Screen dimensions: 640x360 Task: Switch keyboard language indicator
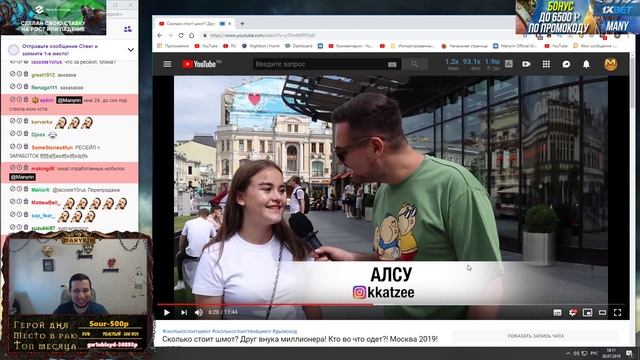pyautogui.click(x=594, y=353)
